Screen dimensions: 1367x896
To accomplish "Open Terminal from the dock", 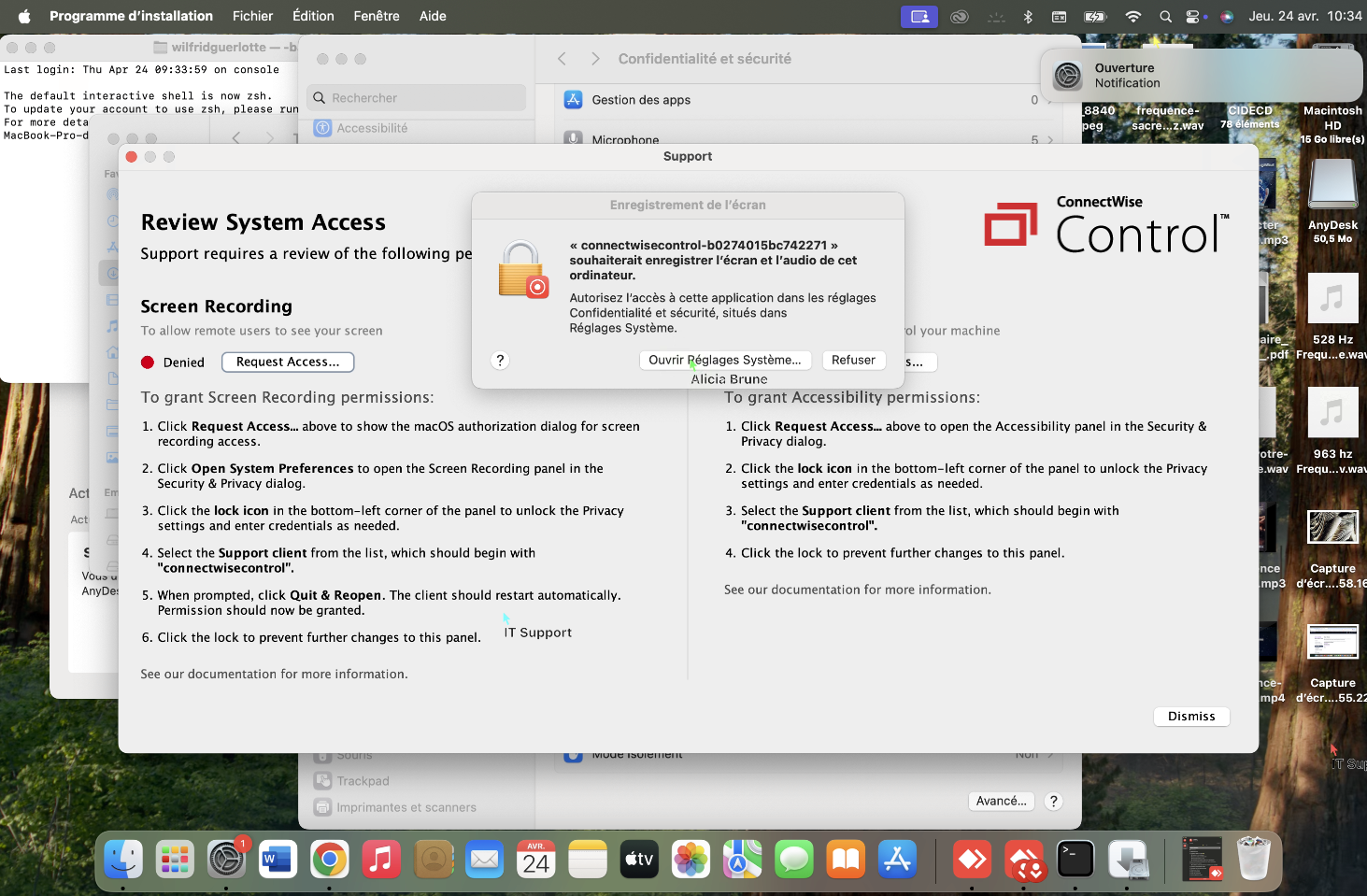I will click(x=1075, y=860).
